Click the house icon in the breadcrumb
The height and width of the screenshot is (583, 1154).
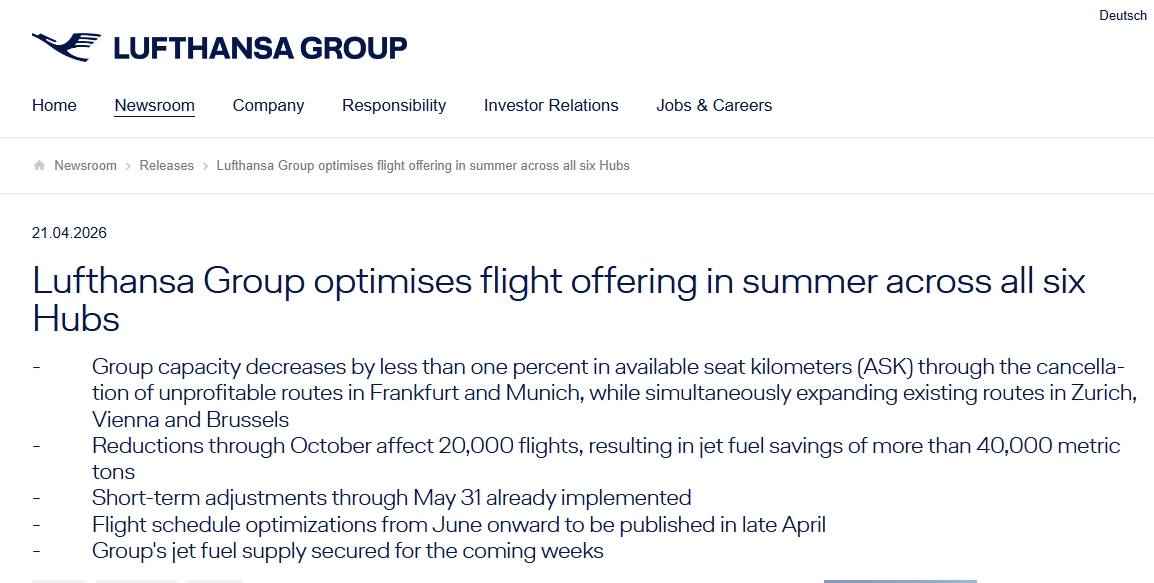(39, 166)
